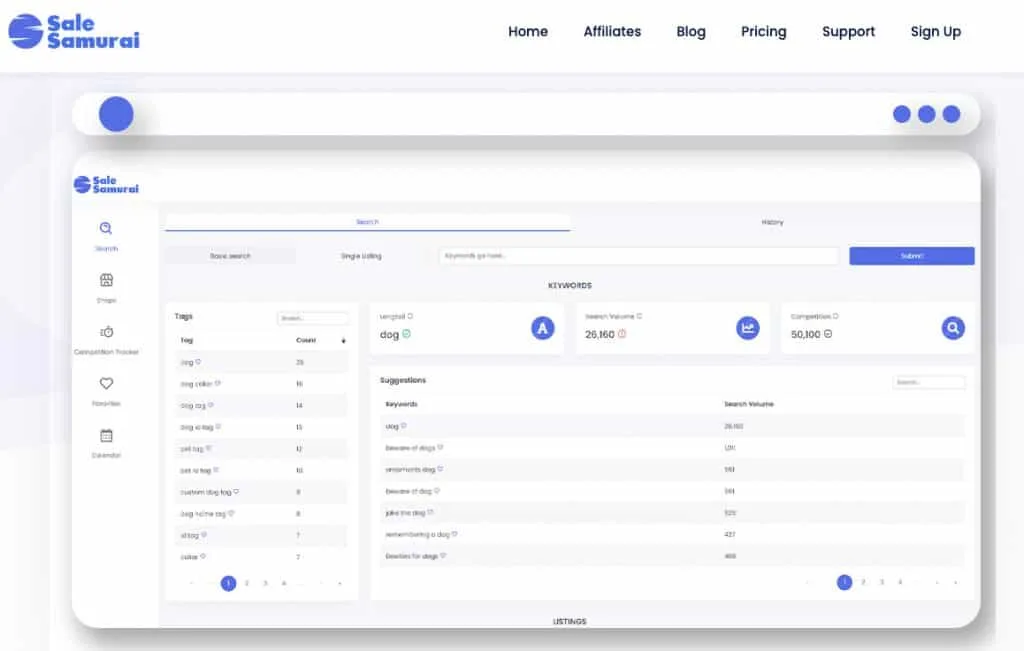The height and width of the screenshot is (651, 1024).
Task: Open the Calendar icon in the sidebar
Action: click(106, 436)
